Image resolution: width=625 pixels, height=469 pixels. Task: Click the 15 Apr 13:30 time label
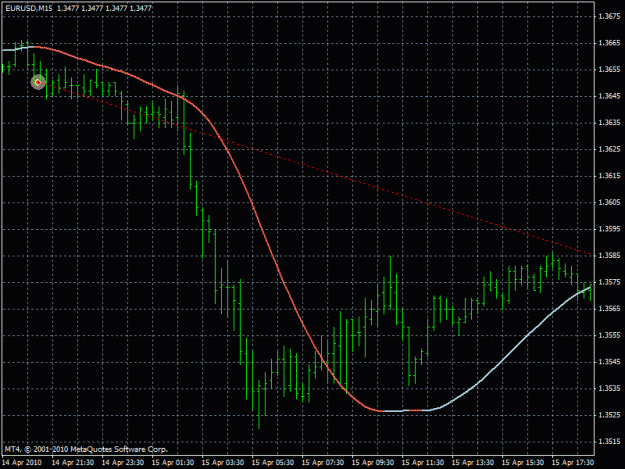[x=473, y=463]
